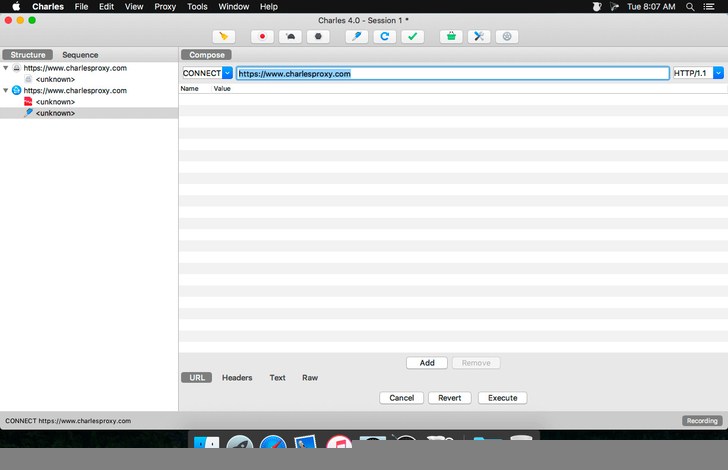Open the HTTP/1.1 version dropdown
The height and width of the screenshot is (470, 728).
point(716,73)
